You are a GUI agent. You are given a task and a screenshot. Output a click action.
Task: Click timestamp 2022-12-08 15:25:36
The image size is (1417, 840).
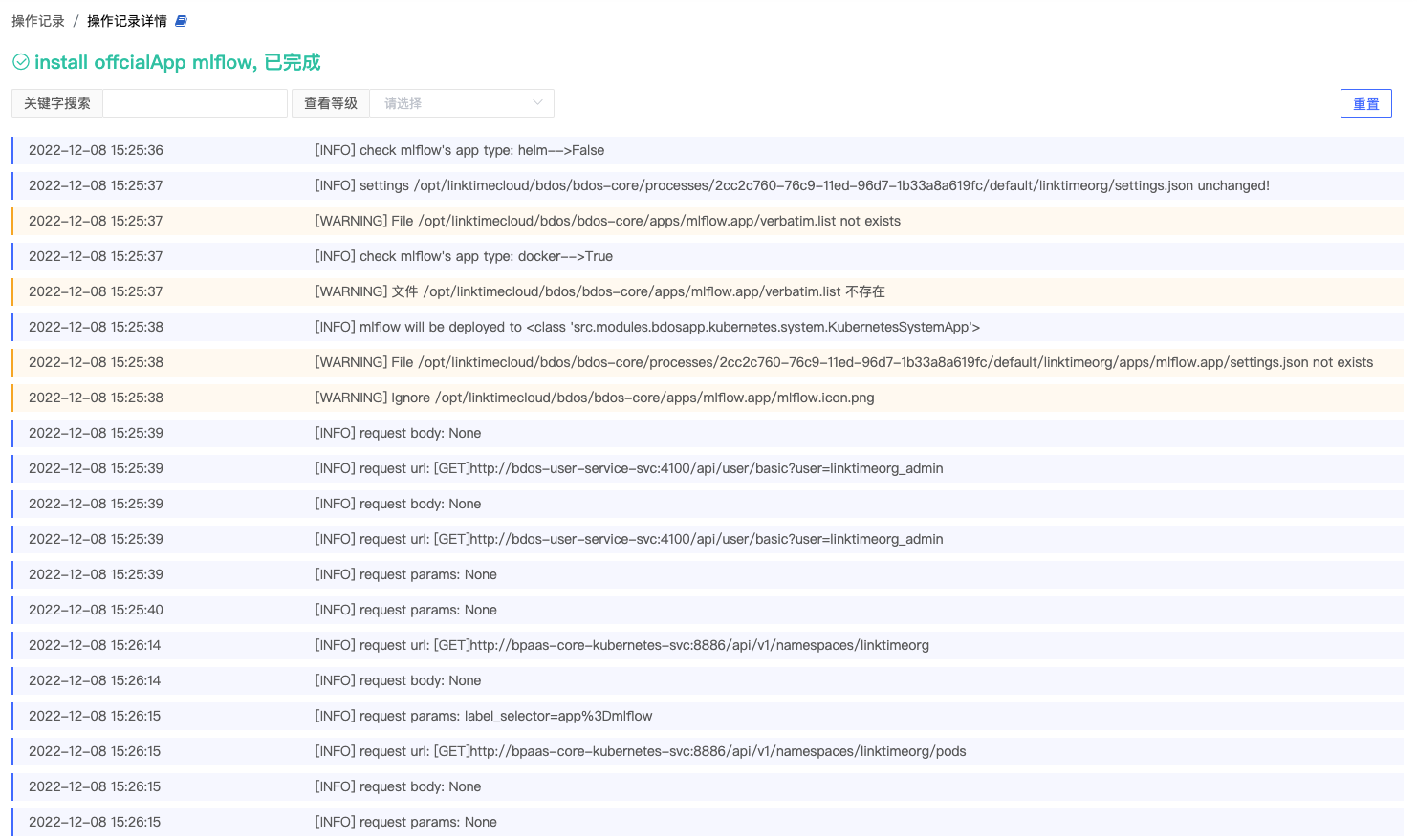[96, 150]
